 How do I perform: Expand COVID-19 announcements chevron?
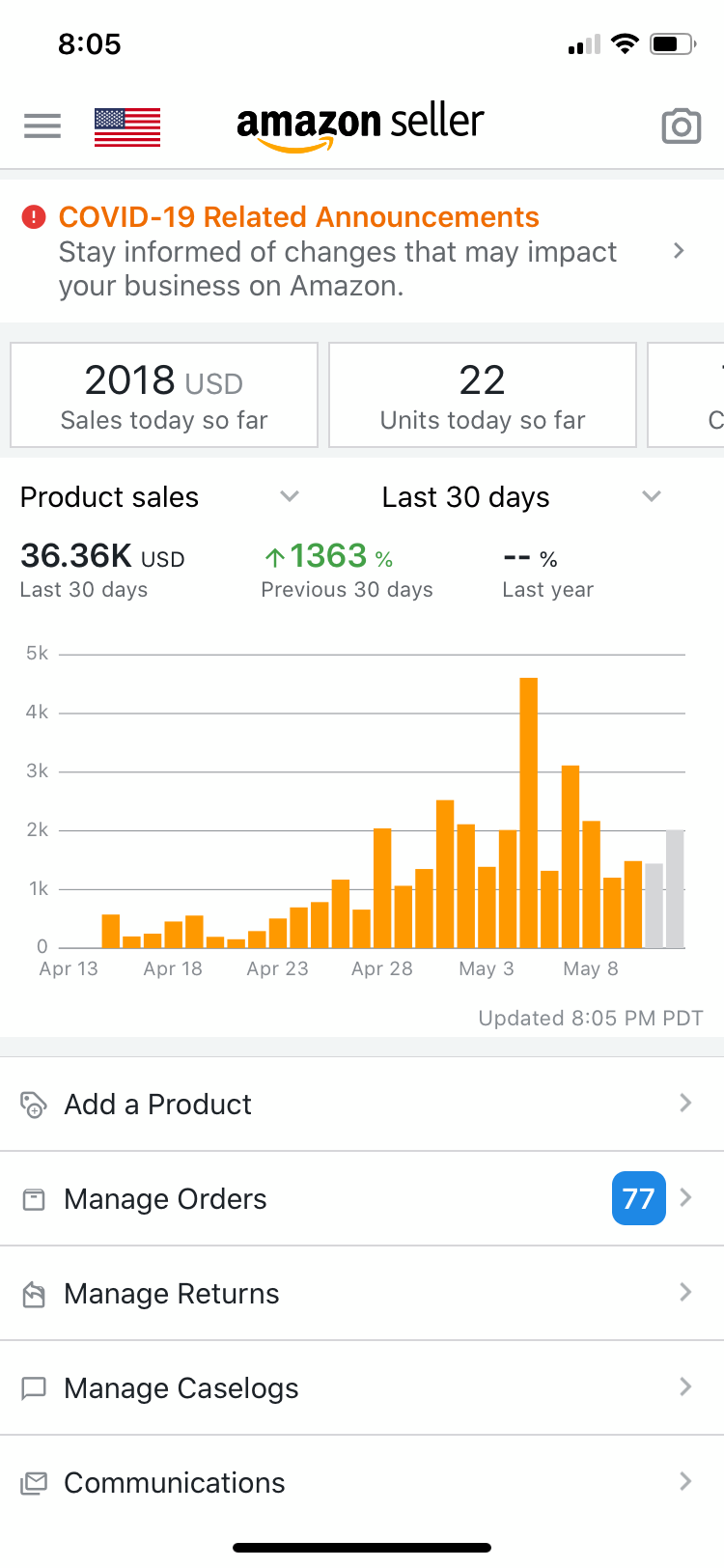[679, 251]
